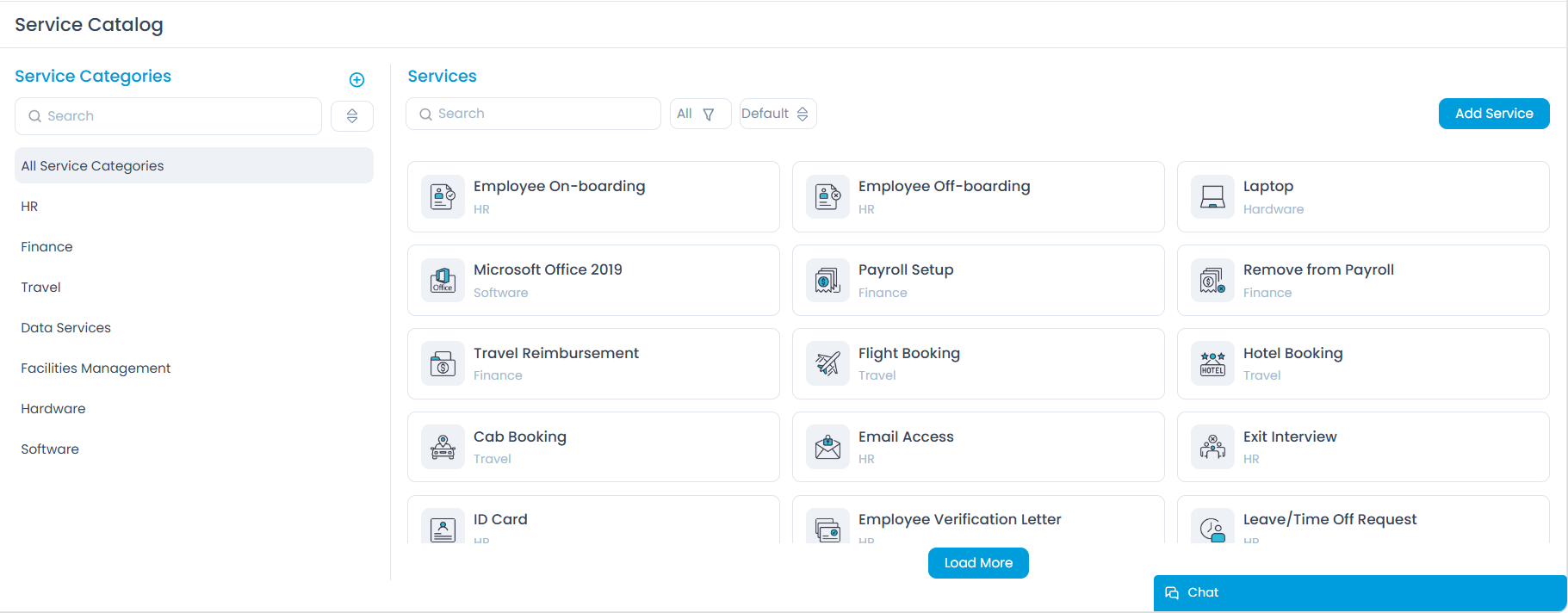
Task: Open Microsoft Office 2019 service title
Action: tap(548, 269)
